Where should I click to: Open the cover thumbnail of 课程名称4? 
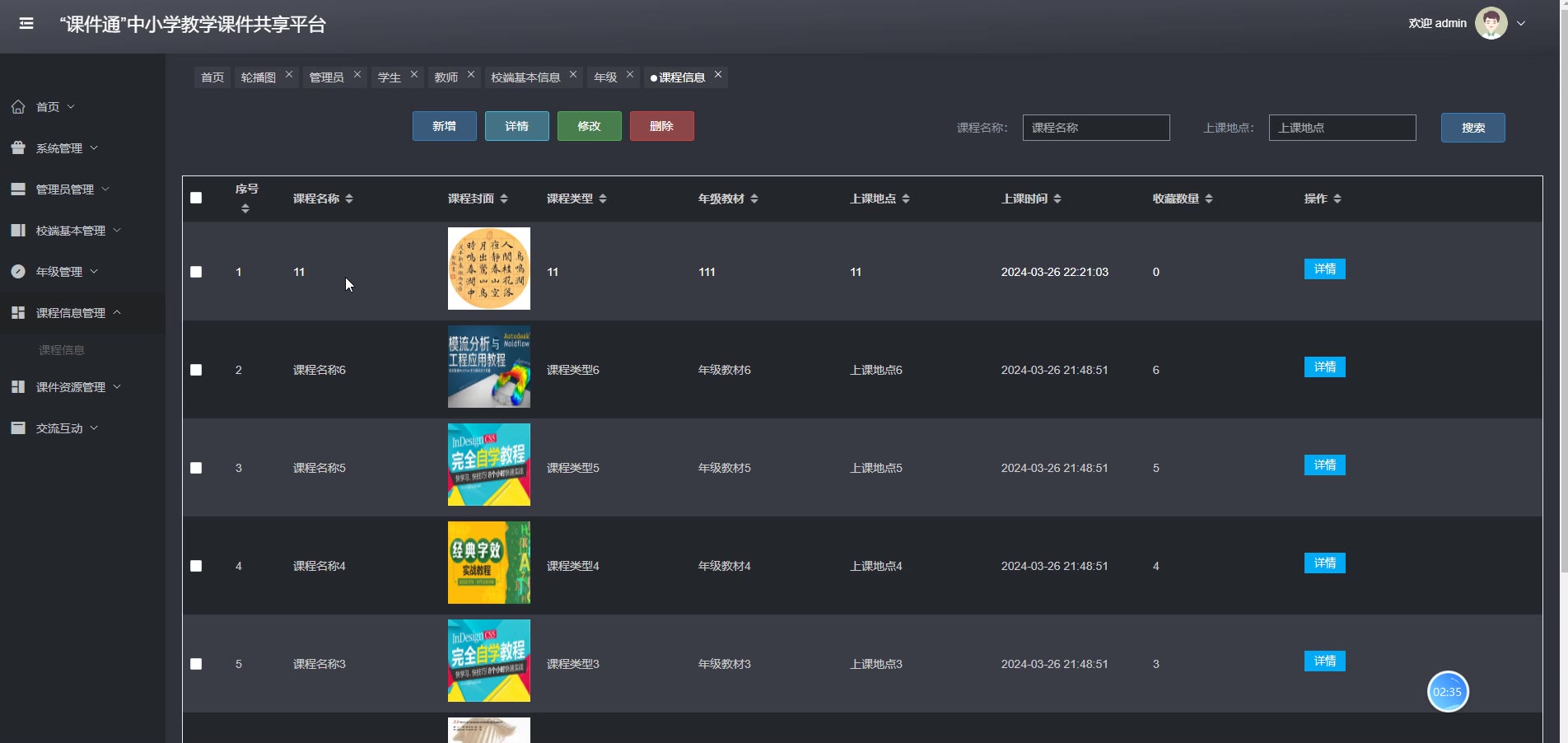(489, 563)
